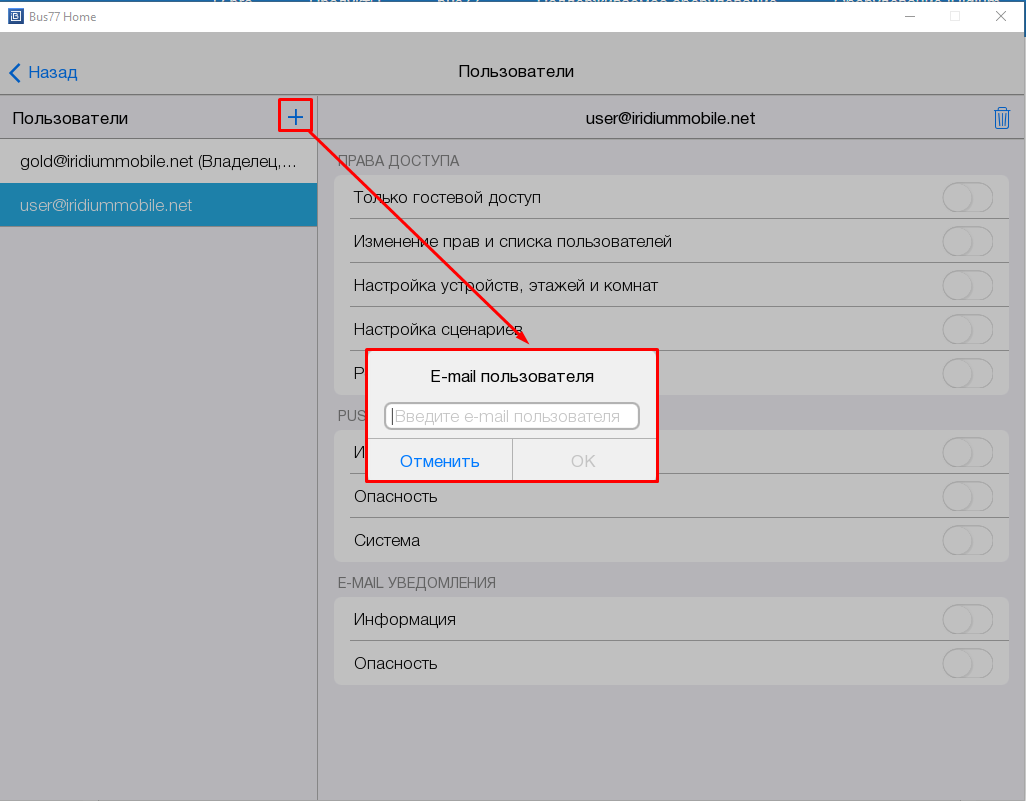This screenshot has height=801, width=1026.
Task: Minimize the Bus77 Home window
Action: click(908, 16)
